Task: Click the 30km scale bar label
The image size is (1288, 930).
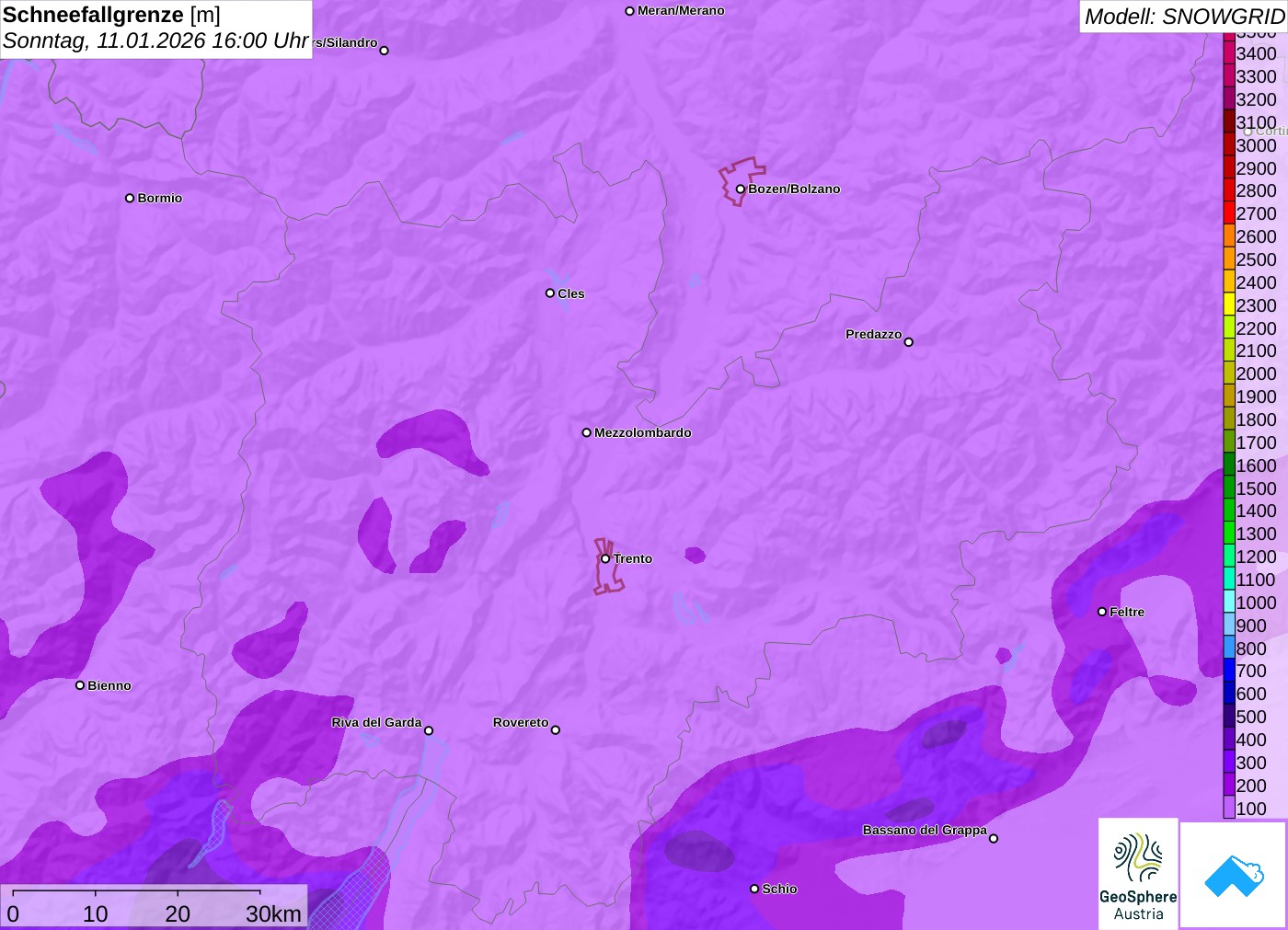Action: 273,914
